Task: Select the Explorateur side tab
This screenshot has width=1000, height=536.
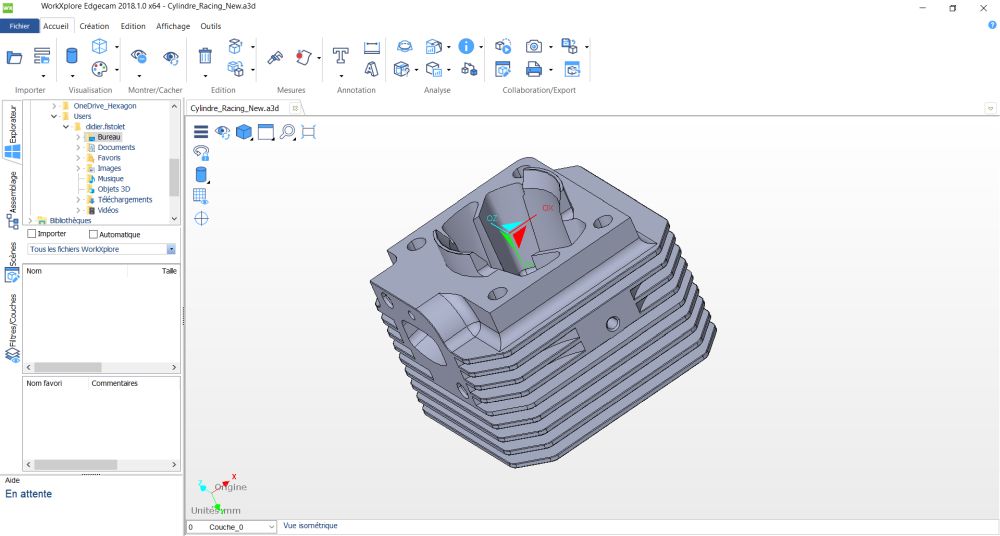Action: point(12,132)
